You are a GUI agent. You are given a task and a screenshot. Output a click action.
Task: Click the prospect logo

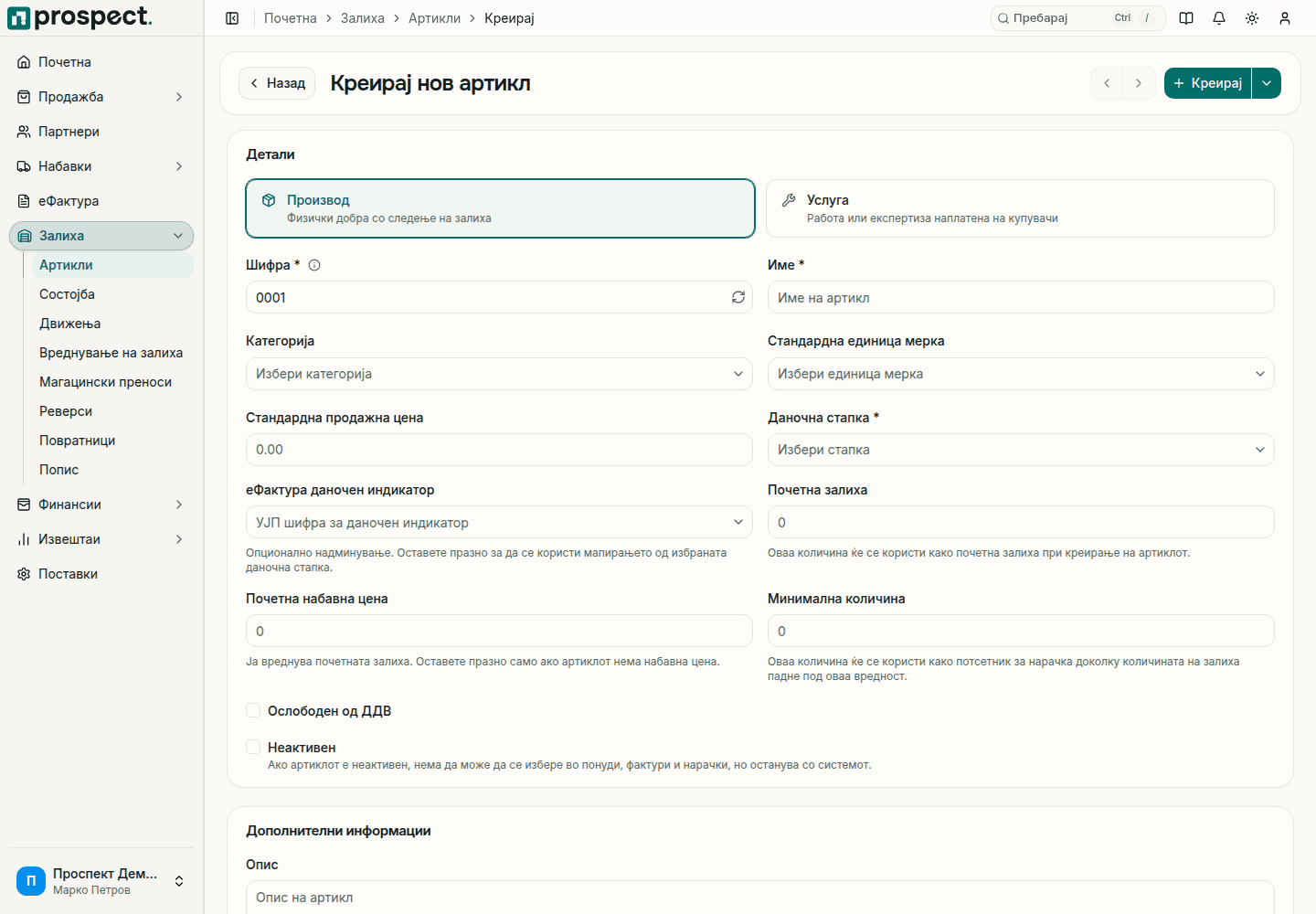point(80,17)
